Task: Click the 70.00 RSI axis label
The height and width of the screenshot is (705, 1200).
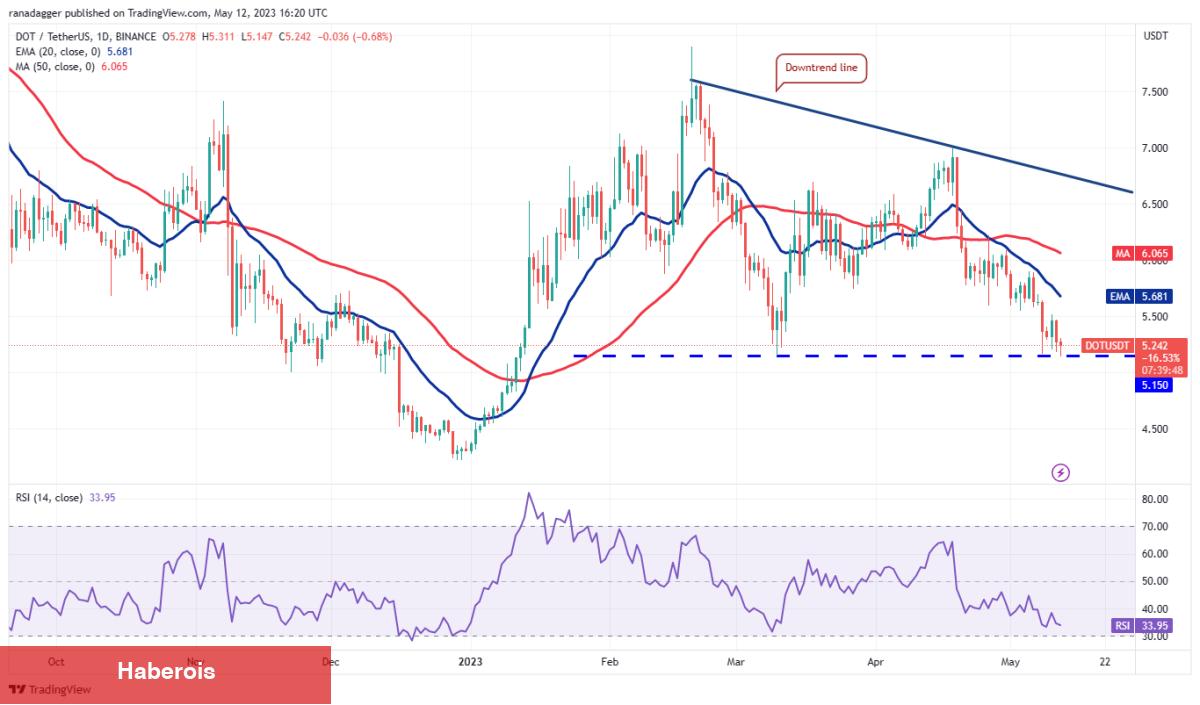Action: point(1155,526)
